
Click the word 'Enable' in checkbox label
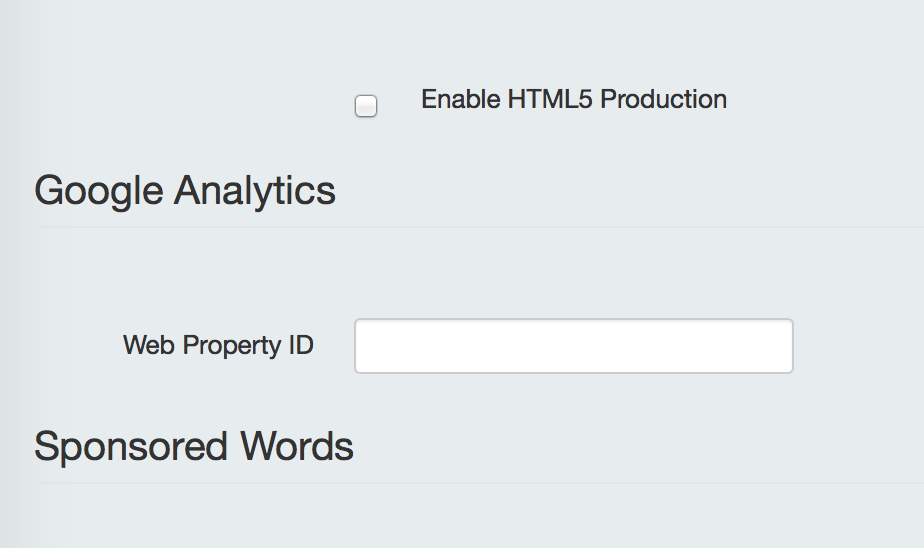[x=461, y=99]
